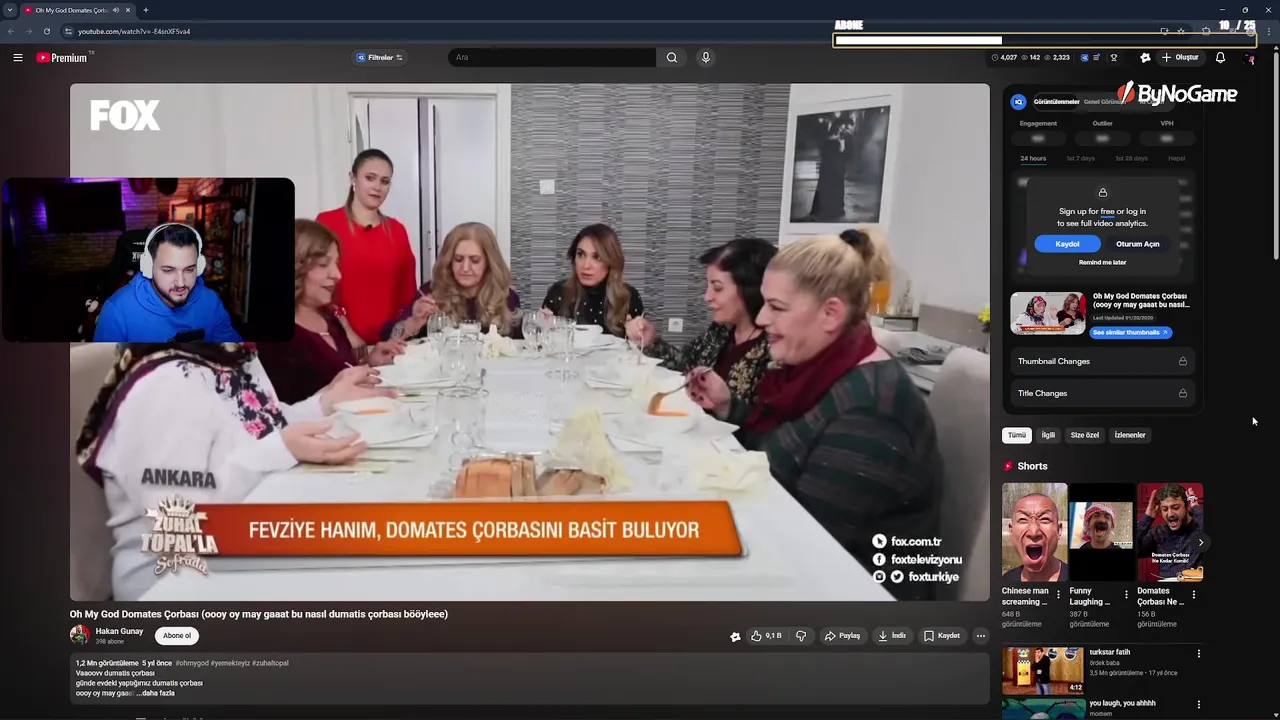1280x720 pixels.
Task: Click the sparkle AI icon beside Oluştur
Action: [1146, 58]
